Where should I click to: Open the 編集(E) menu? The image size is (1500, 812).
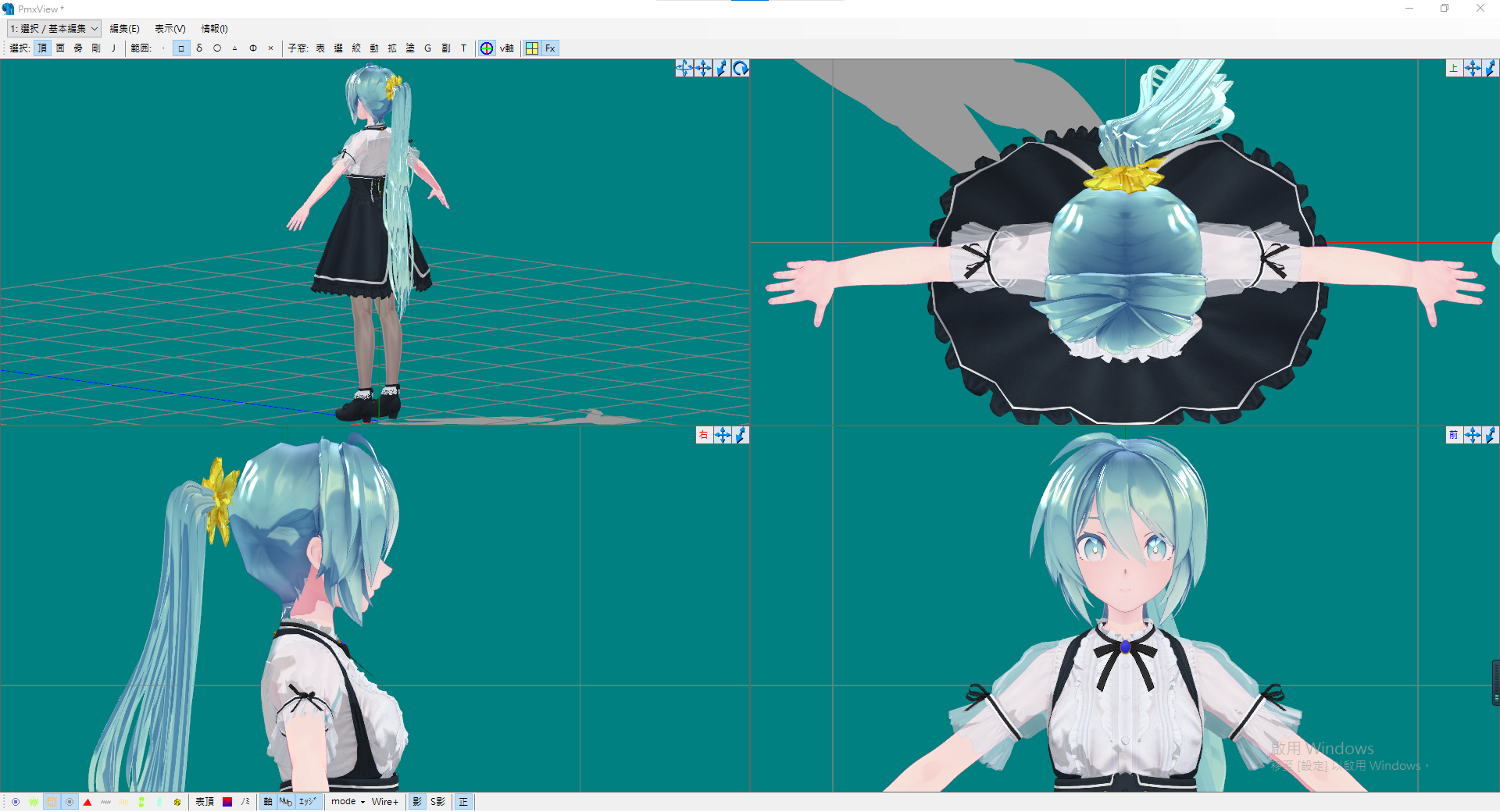[x=125, y=28]
